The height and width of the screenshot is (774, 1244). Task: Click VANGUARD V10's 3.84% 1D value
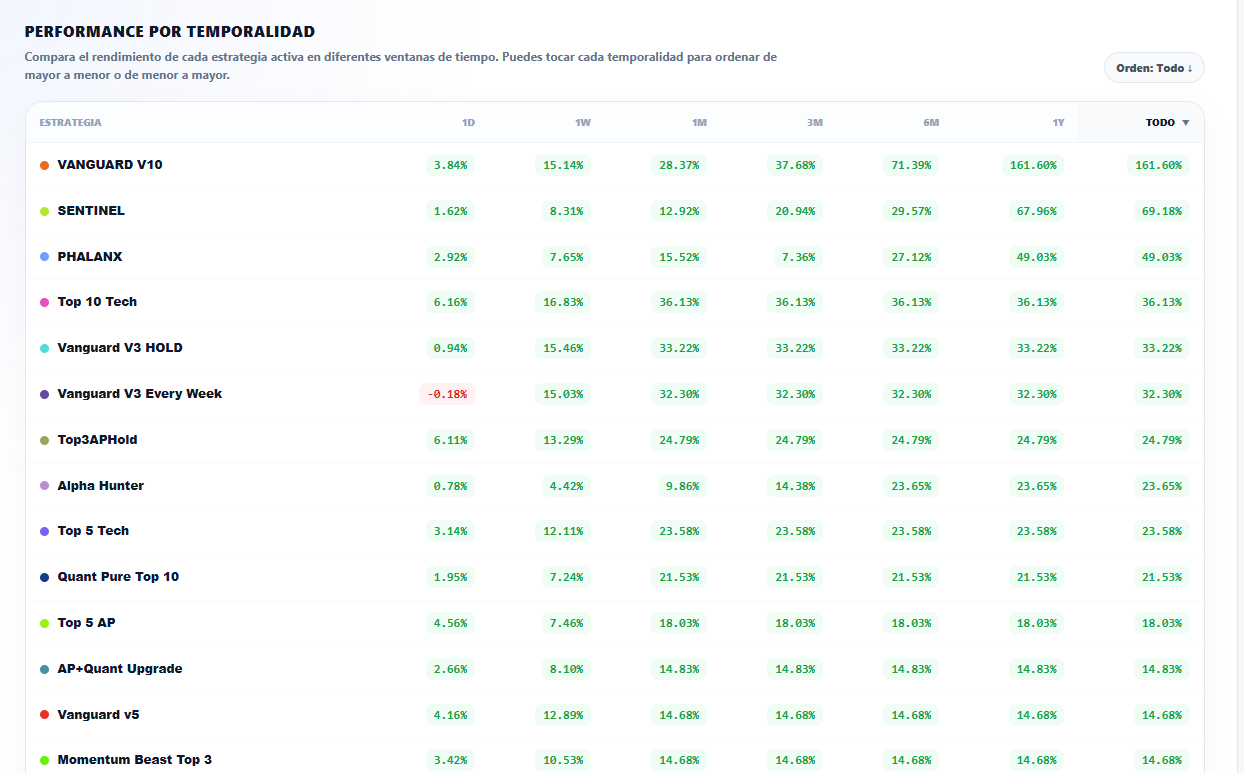click(451, 165)
